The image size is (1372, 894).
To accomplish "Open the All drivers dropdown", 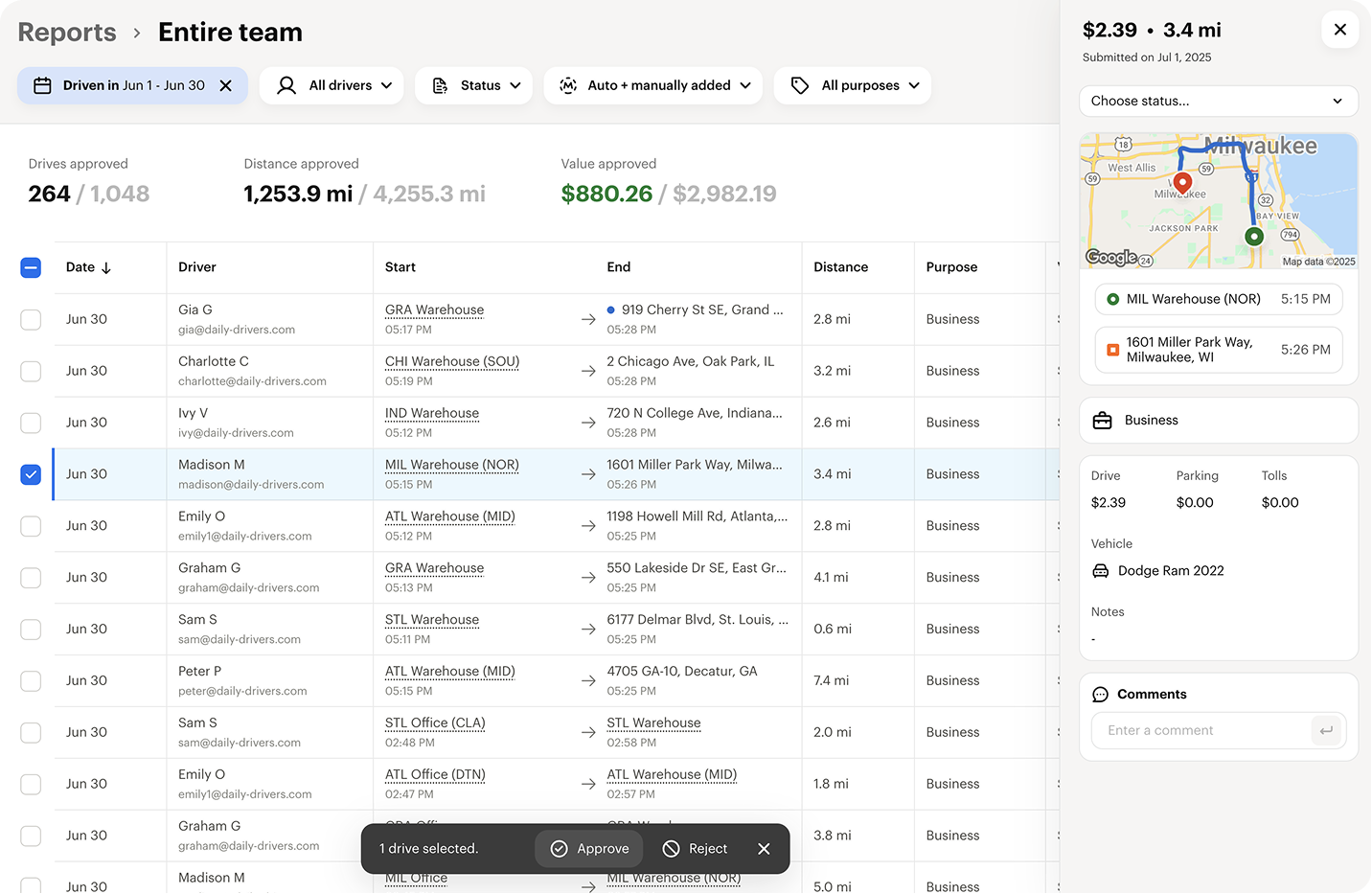I will 335,86.
